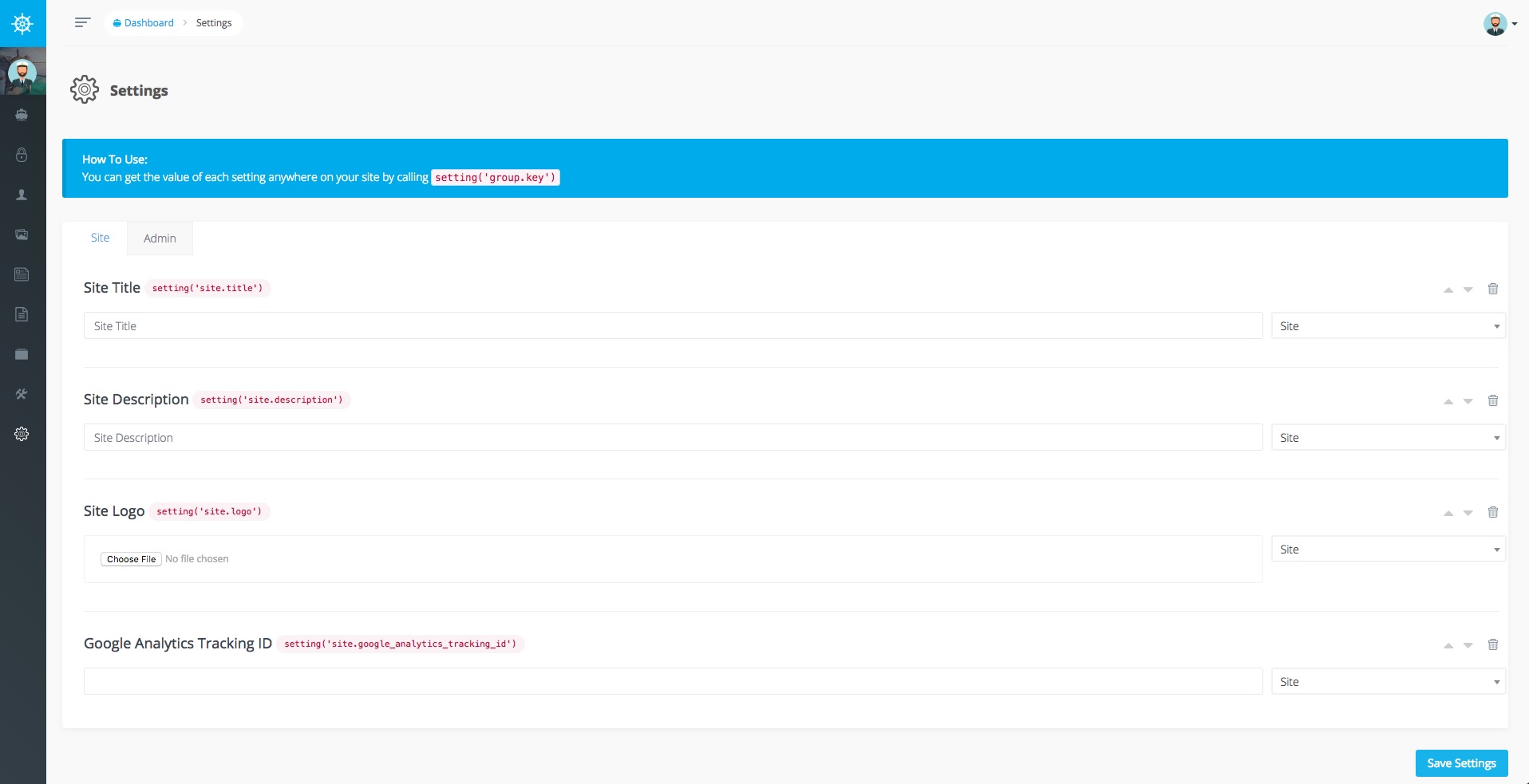Click the Voyager helm logo icon

tap(22, 23)
